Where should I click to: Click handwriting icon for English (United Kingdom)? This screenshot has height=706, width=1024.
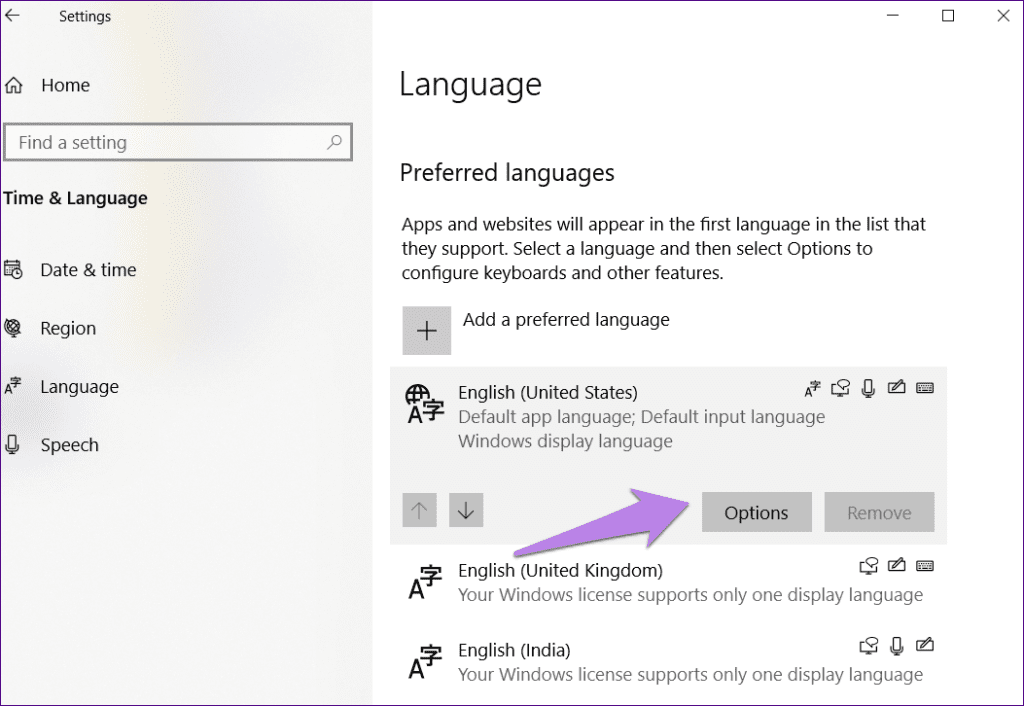coord(897,567)
